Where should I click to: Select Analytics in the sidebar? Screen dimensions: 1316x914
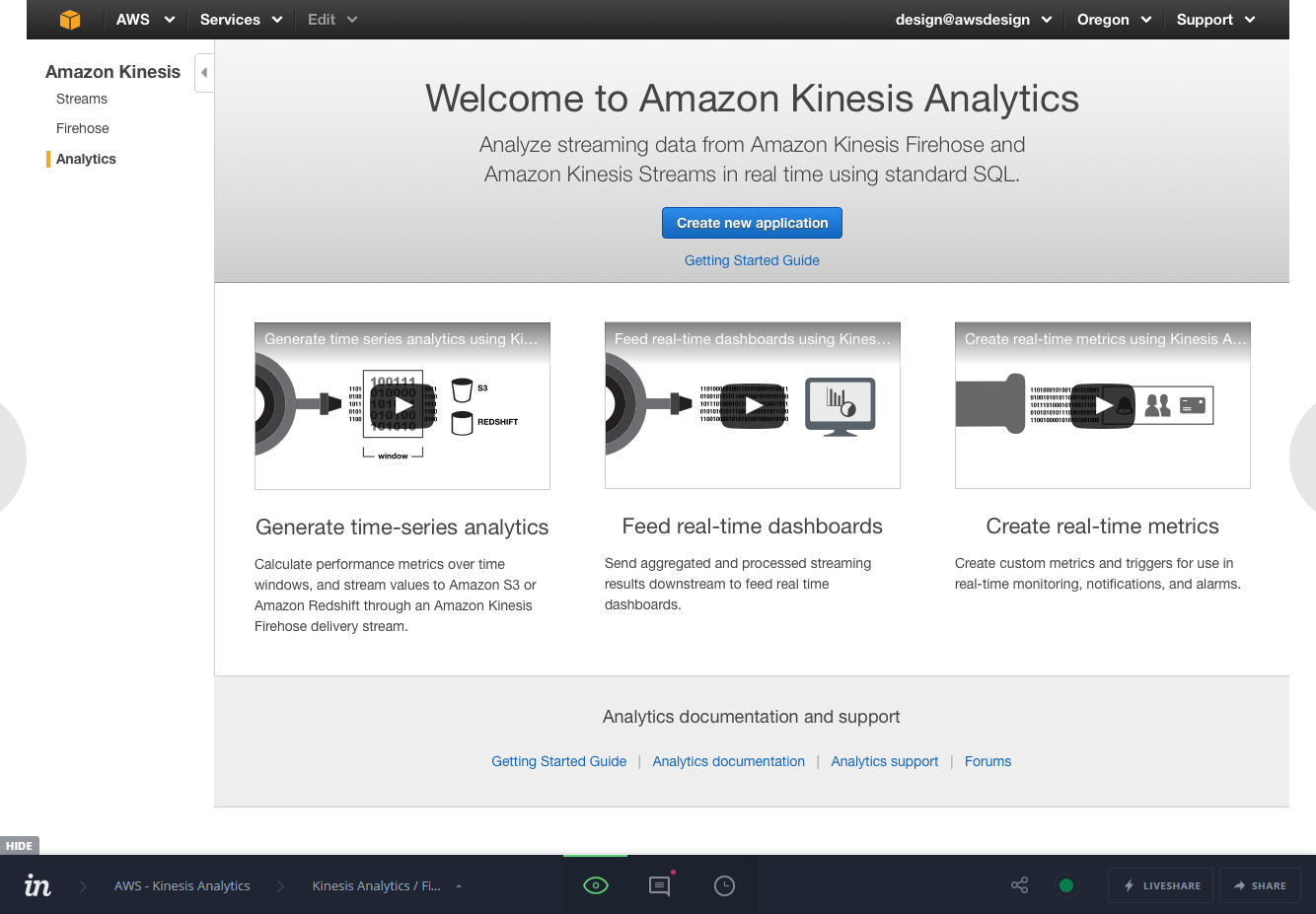(86, 159)
